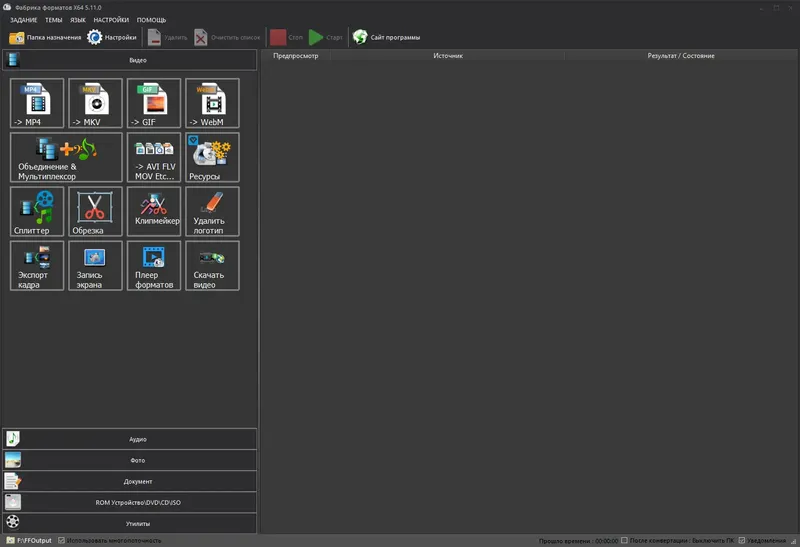
Task: Expand the Фото category
Action: (x=130, y=460)
